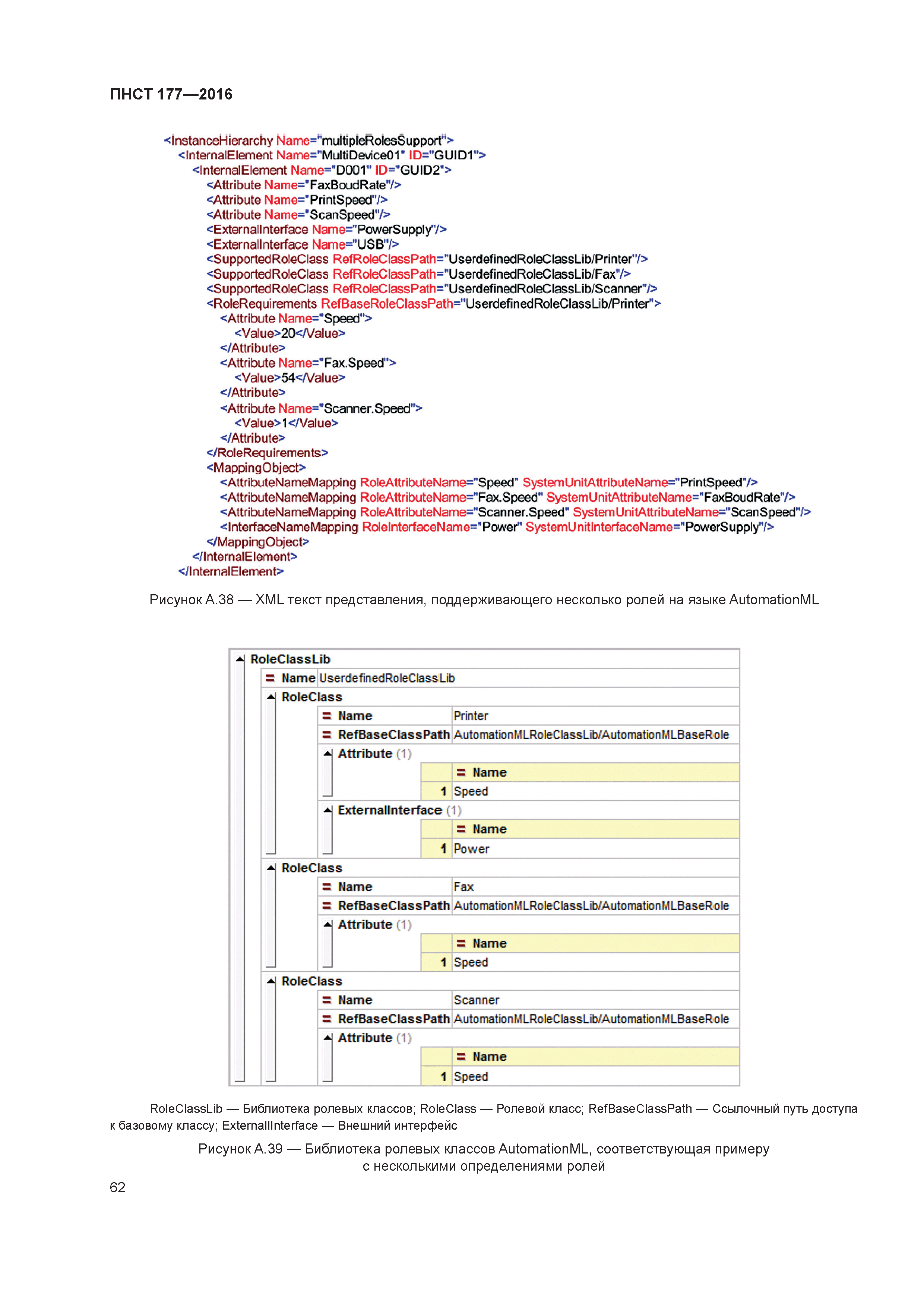
Task: Collapse Attribute (1) under Printer role class
Action: click(327, 754)
